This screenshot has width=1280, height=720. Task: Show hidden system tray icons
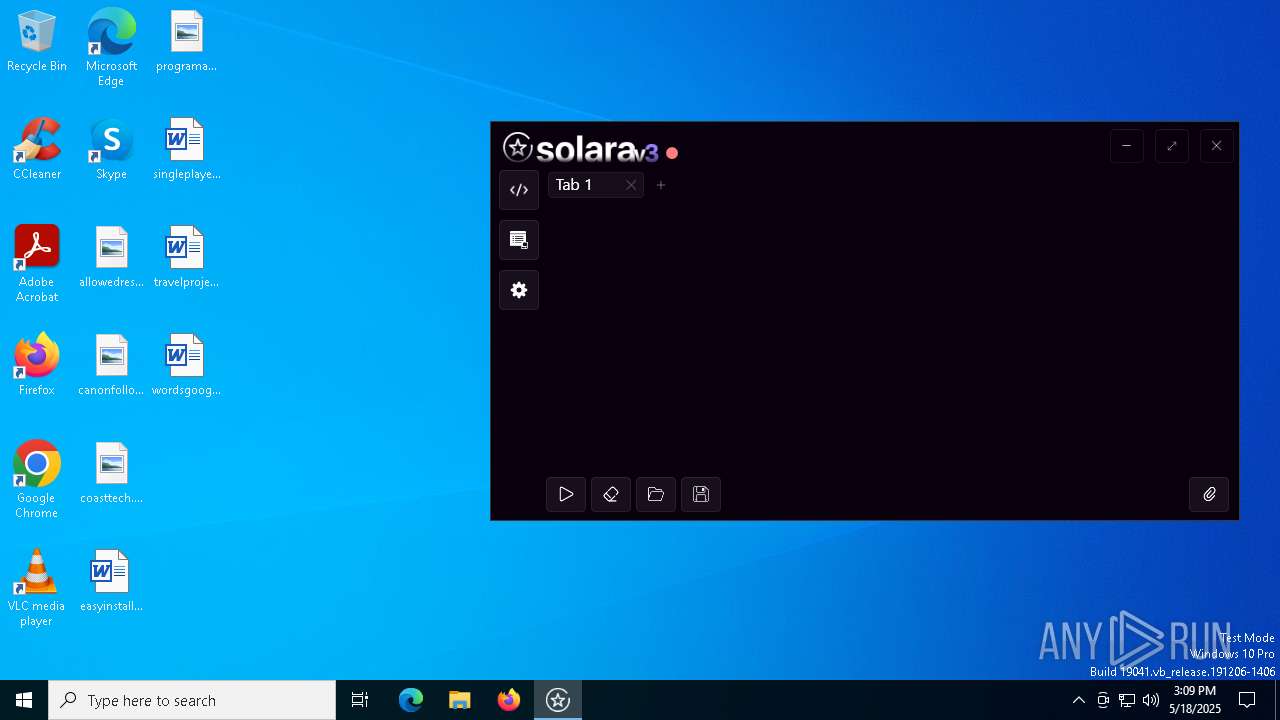pyautogui.click(x=1078, y=700)
